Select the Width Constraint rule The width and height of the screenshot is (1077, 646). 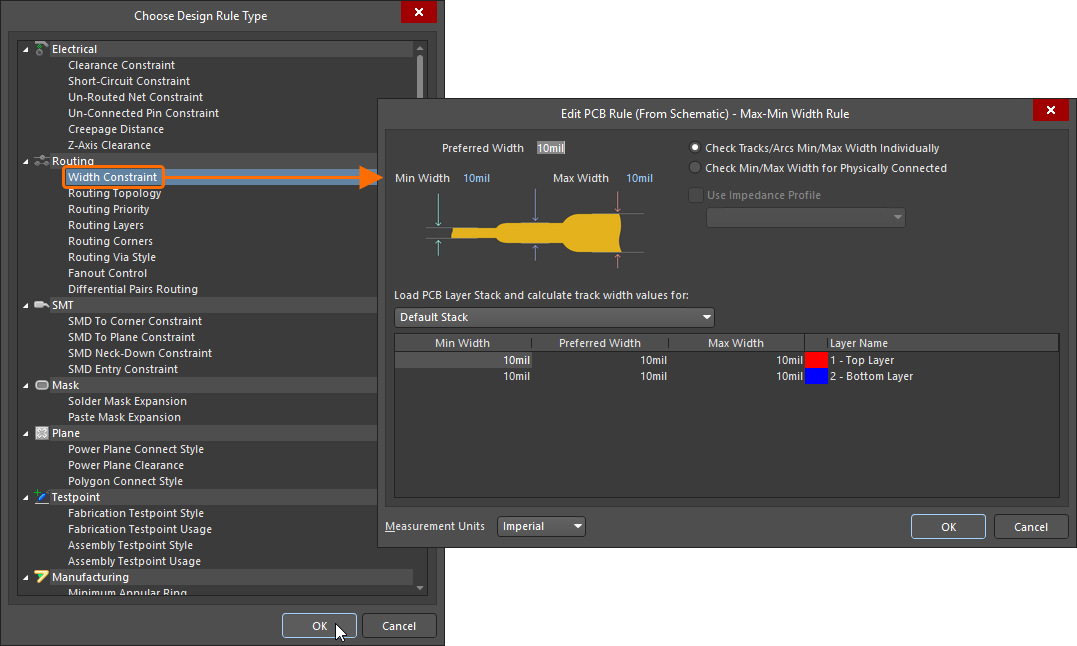112,177
